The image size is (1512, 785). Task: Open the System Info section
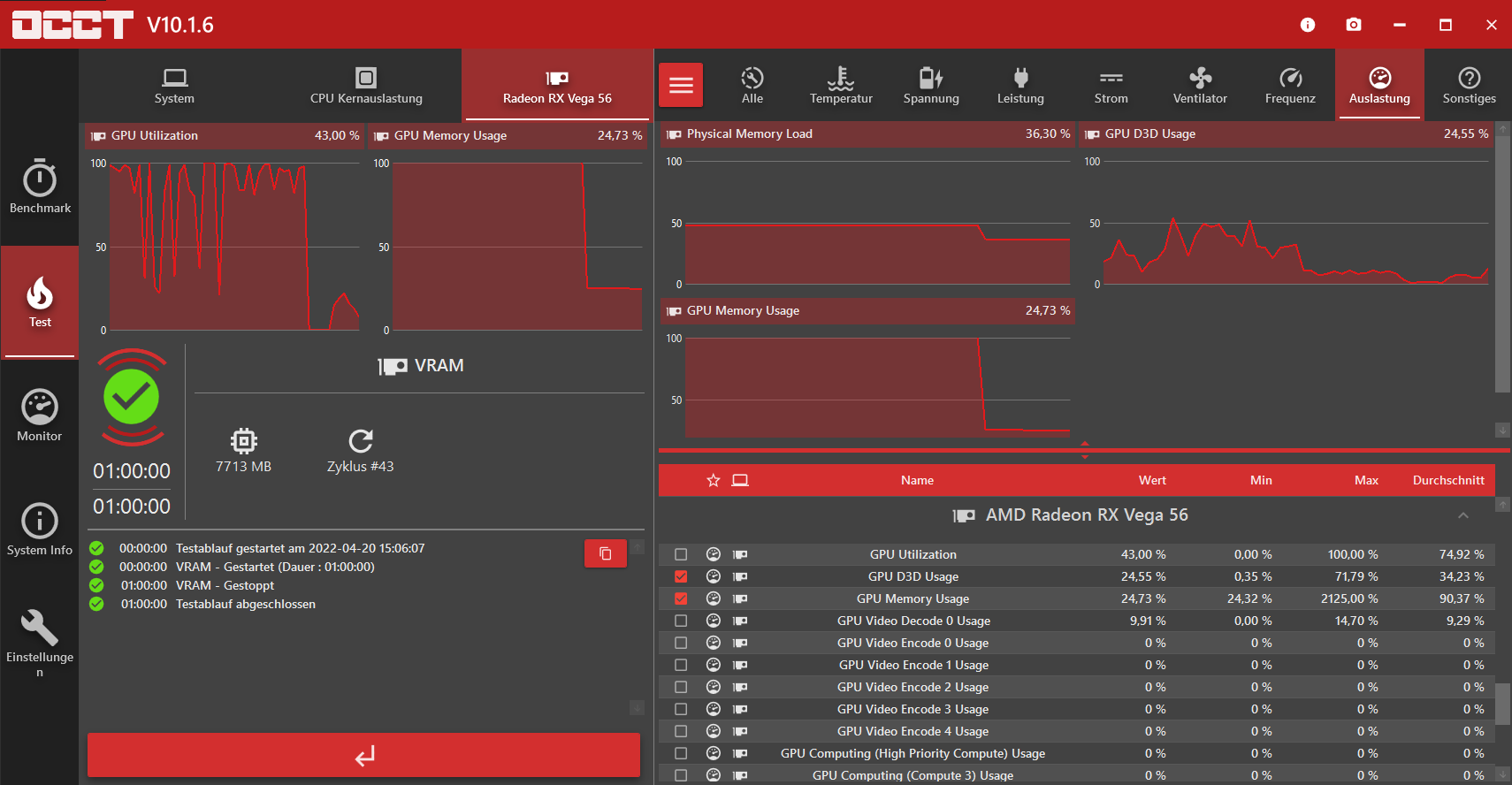(x=40, y=530)
